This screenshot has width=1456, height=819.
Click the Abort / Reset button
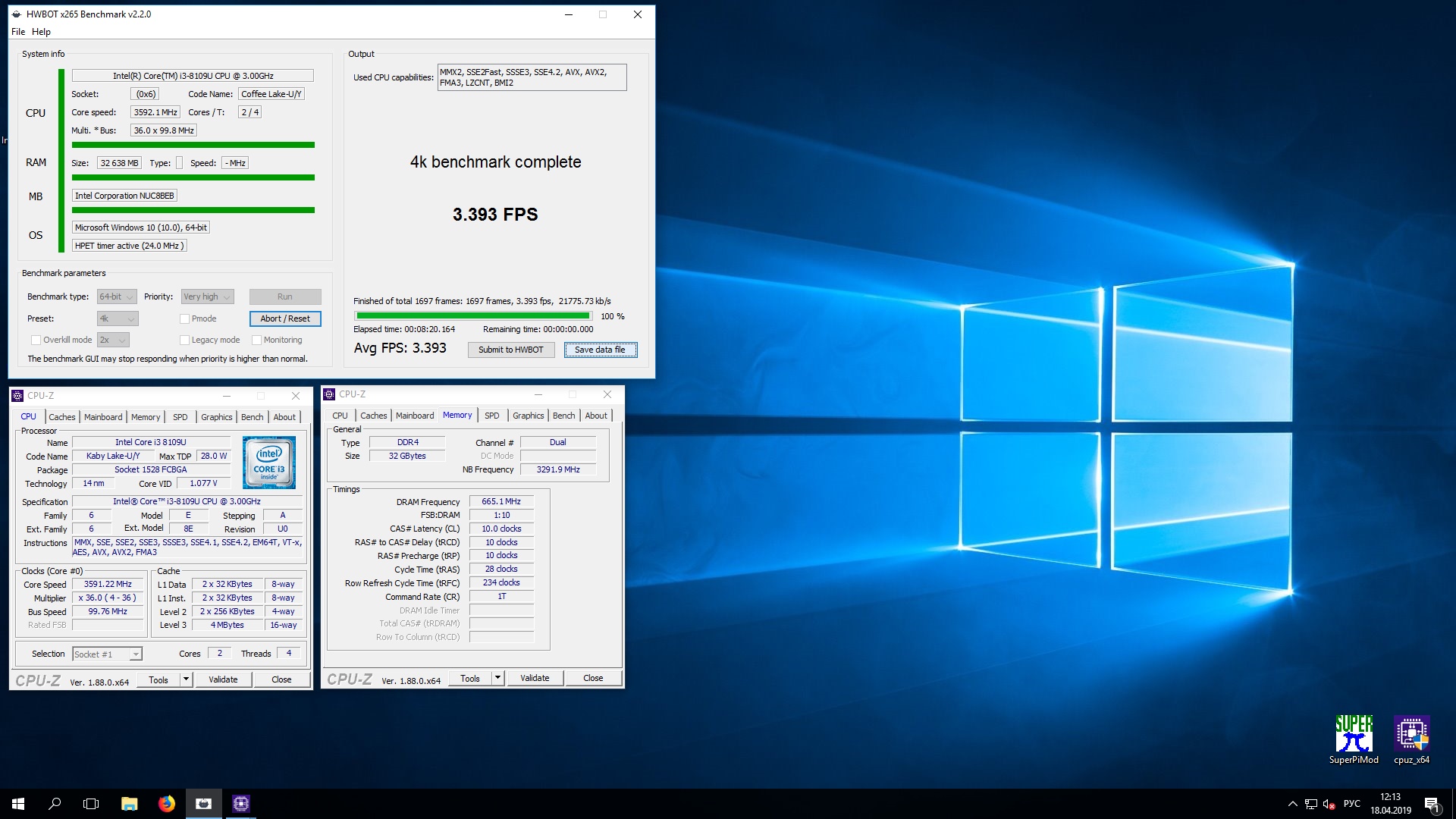click(285, 319)
